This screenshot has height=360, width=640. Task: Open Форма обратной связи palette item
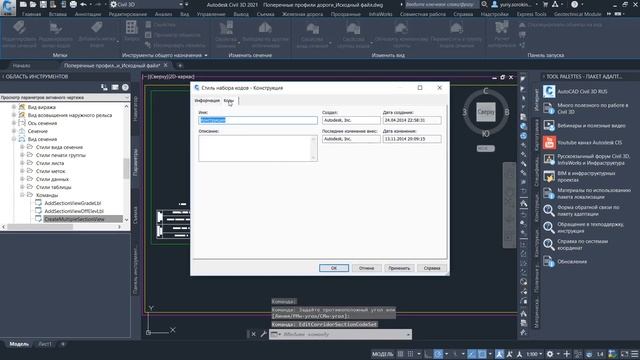click(x=584, y=211)
